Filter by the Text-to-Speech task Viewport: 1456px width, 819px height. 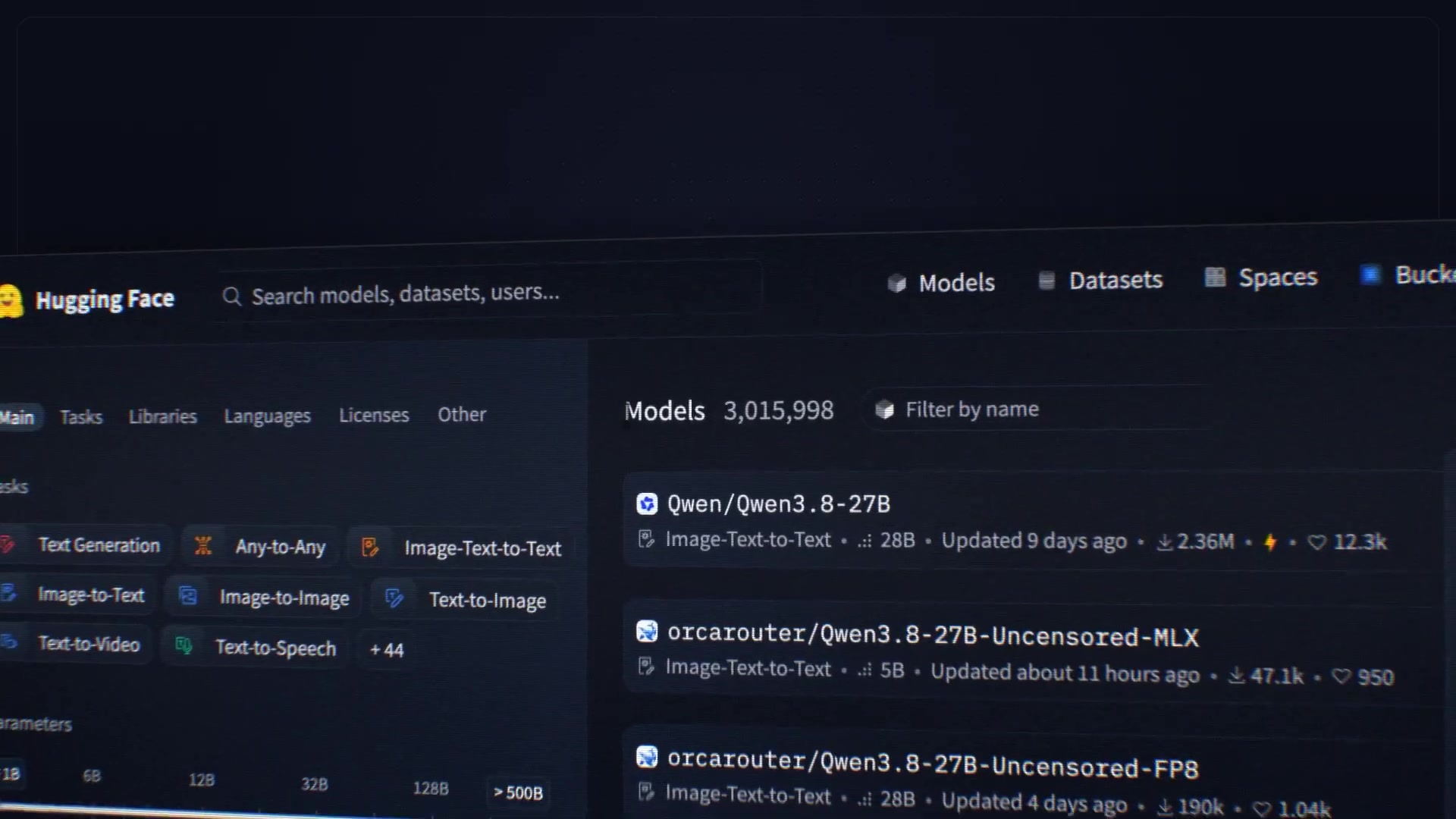256,647
